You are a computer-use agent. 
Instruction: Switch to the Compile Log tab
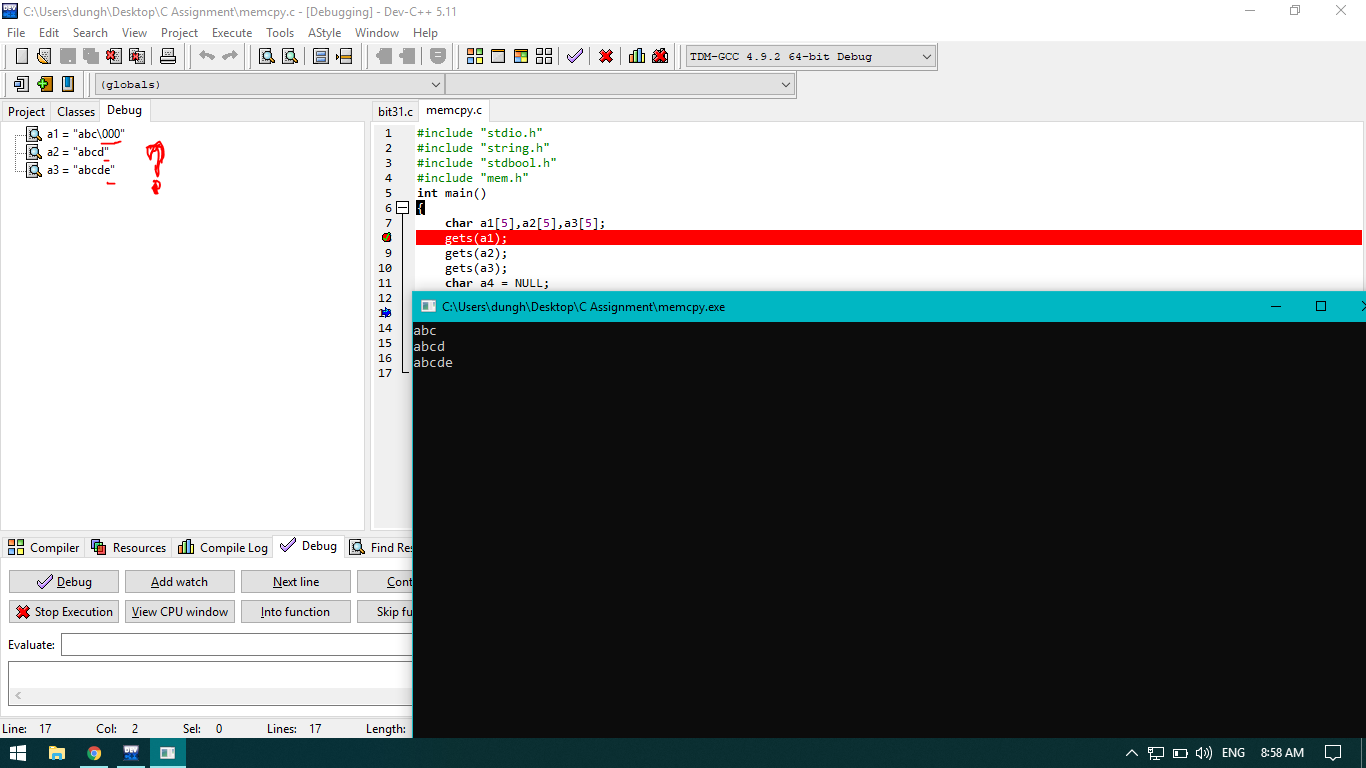(x=223, y=547)
